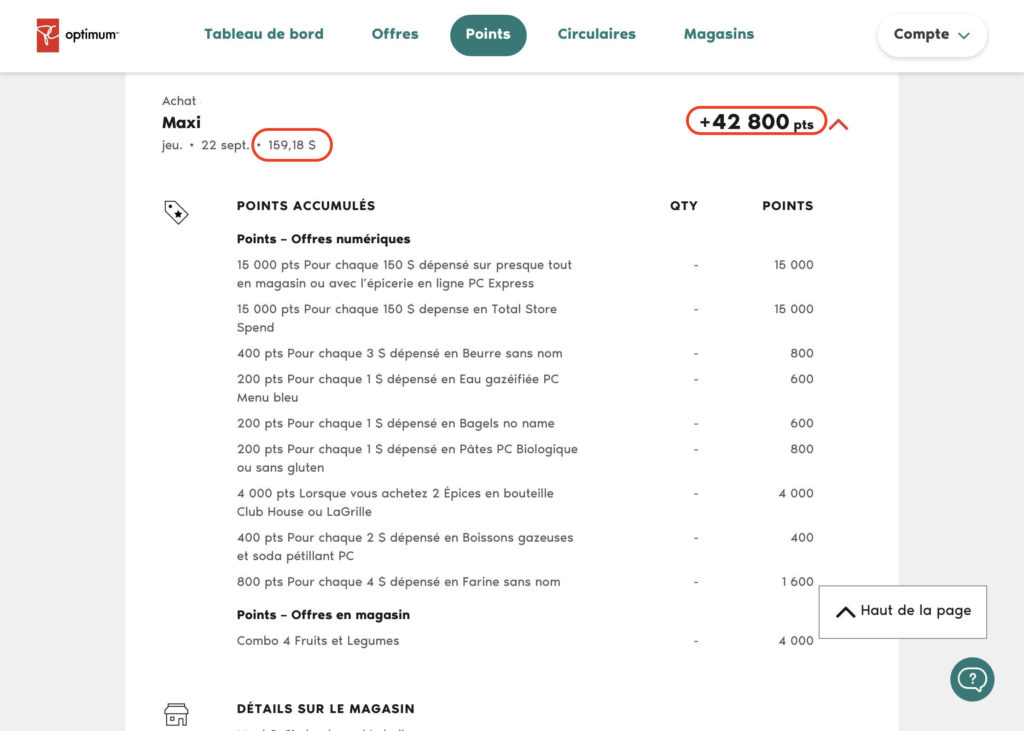Click the Détails sur le magasin heading

325,709
